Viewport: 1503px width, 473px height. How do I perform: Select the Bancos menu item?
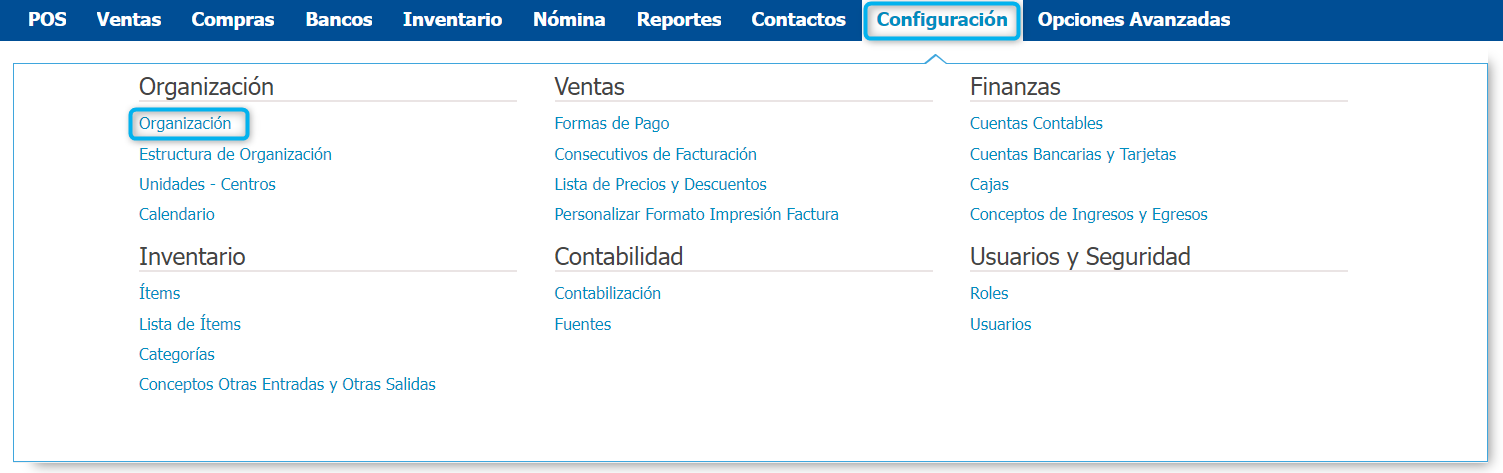[339, 19]
